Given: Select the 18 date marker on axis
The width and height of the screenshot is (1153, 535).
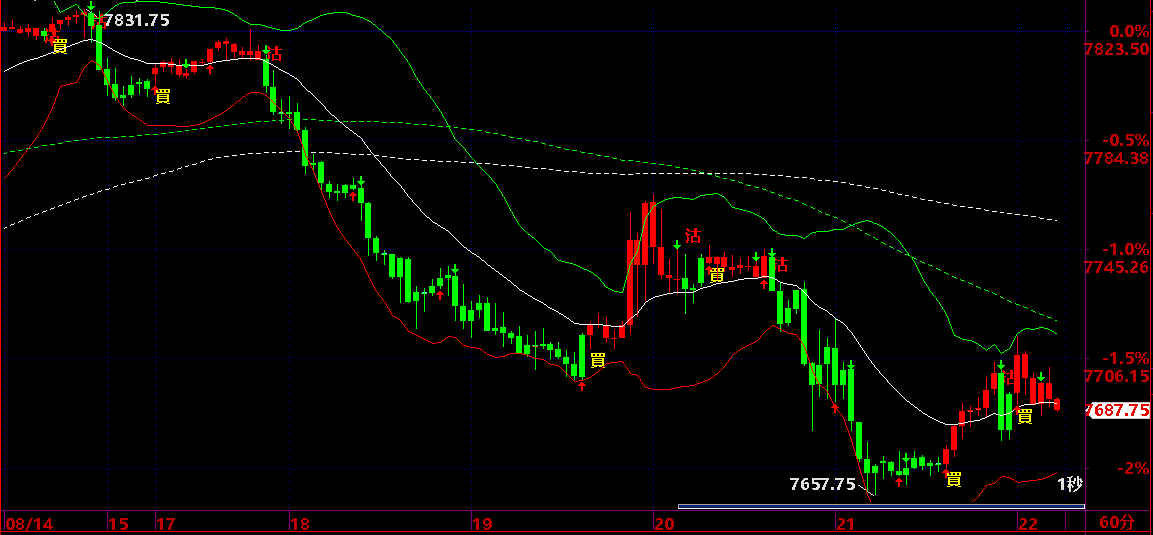Looking at the screenshot, I should tap(299, 523).
